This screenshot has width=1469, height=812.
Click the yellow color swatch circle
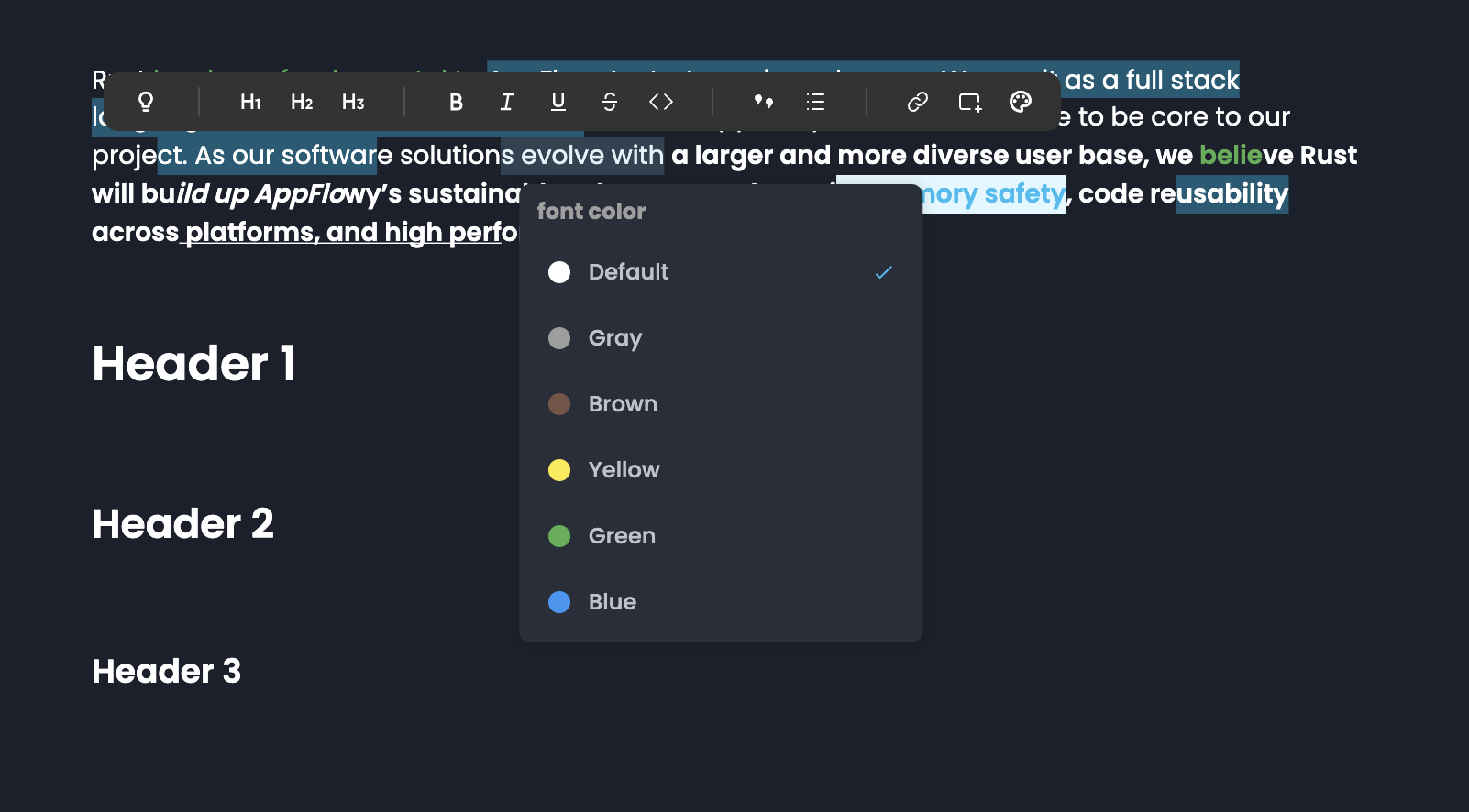[x=559, y=470]
